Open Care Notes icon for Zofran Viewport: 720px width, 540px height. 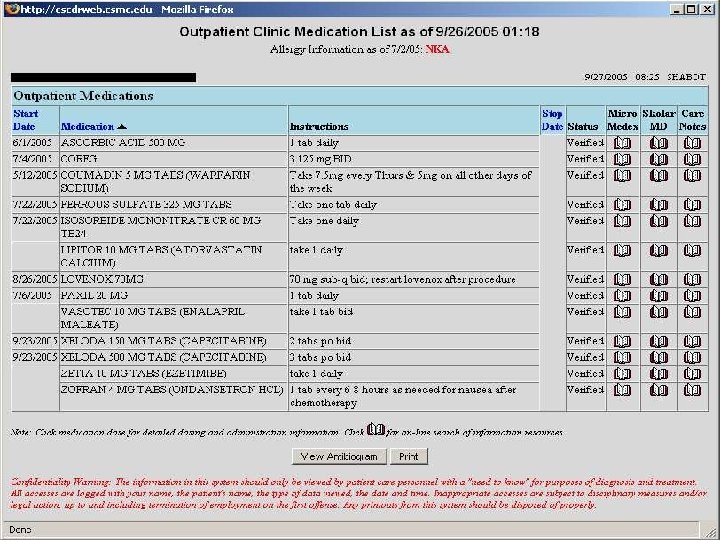point(692,390)
